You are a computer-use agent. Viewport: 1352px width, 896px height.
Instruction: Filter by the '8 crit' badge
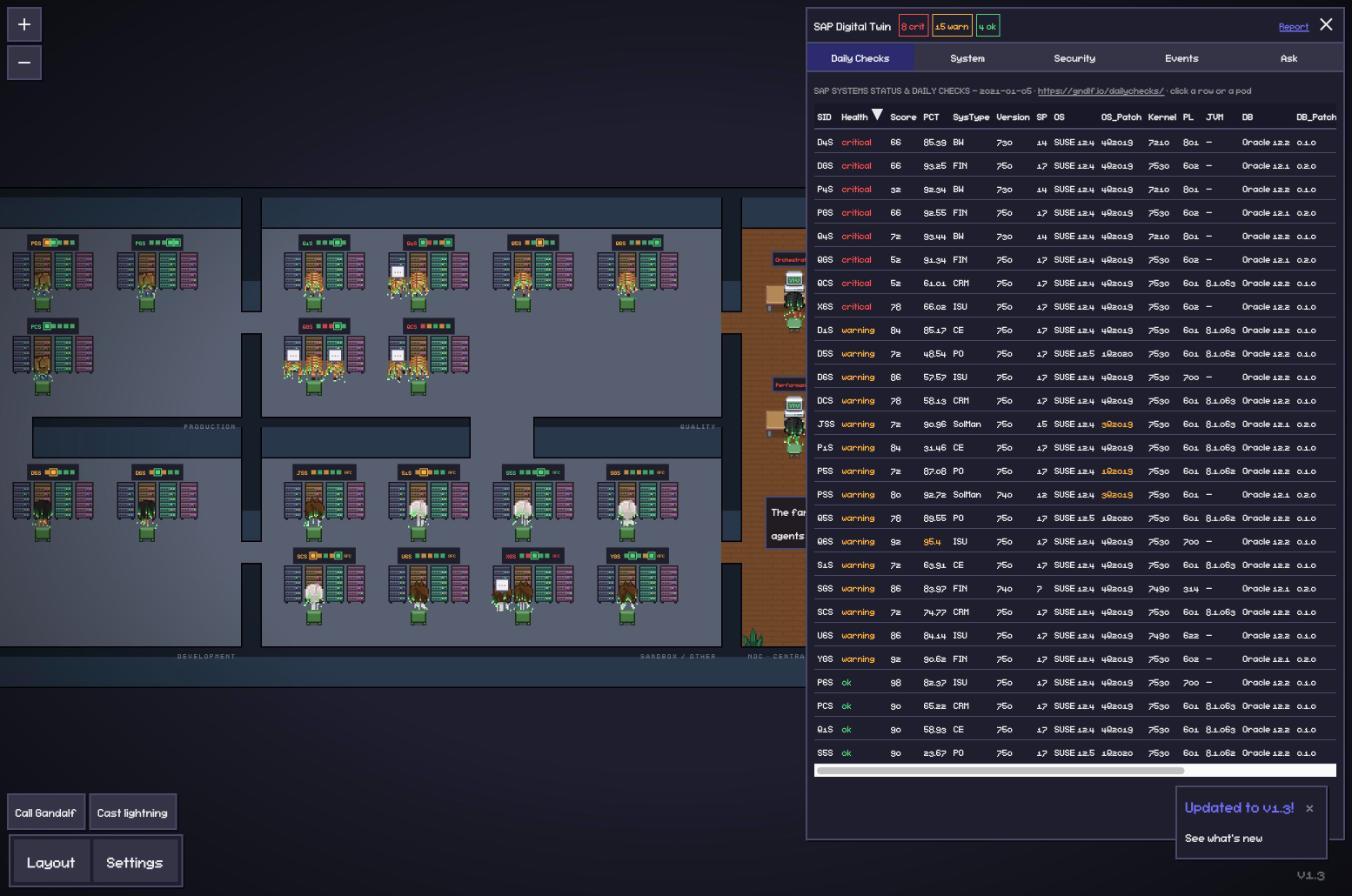912,27
